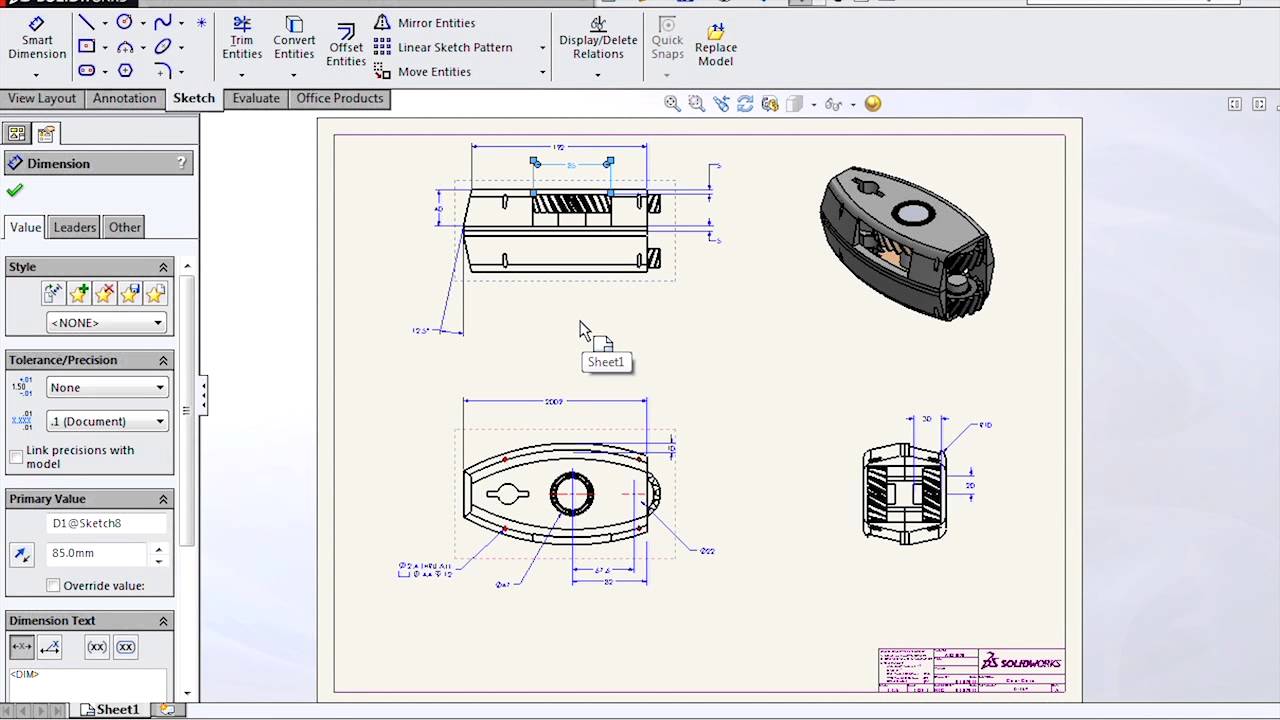Viewport: 1280px width, 720px height.
Task: Click Add or Update a Style icon
Action: (x=79, y=293)
